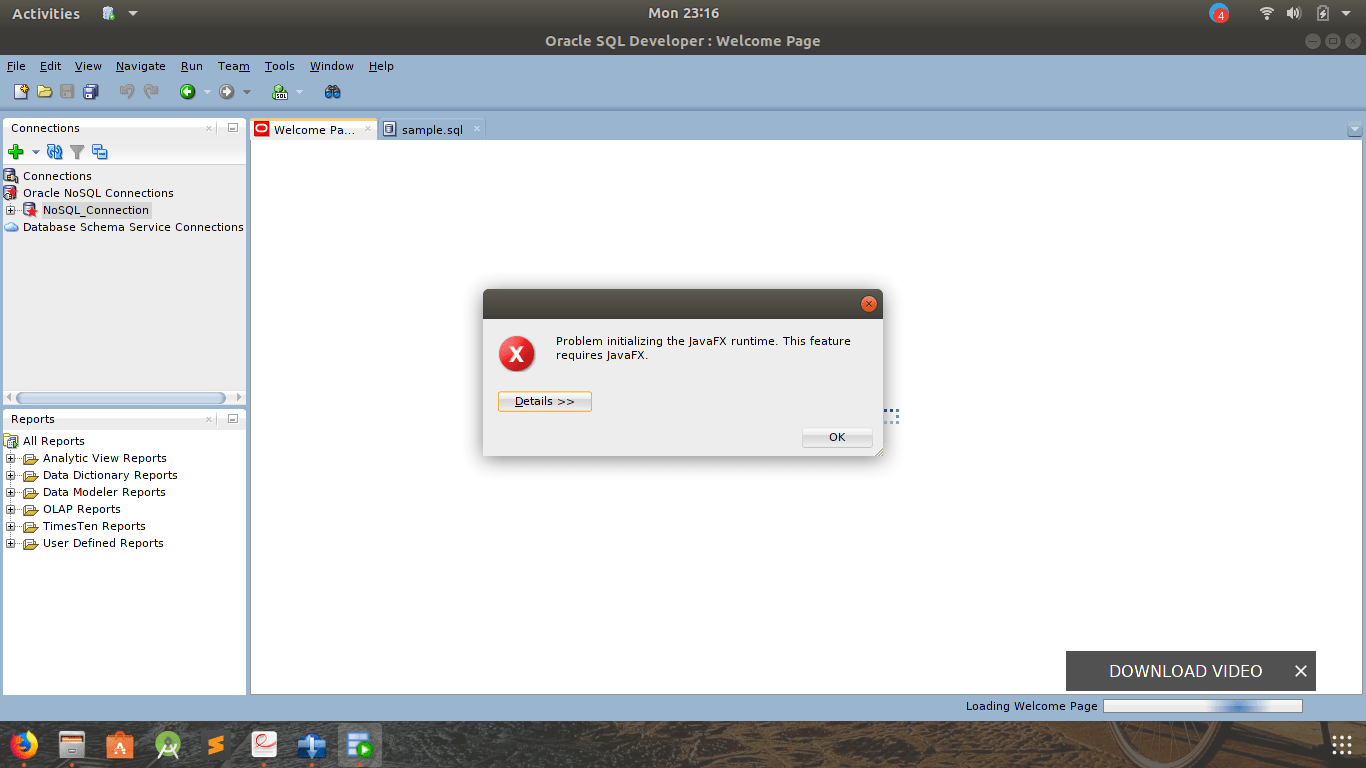Open the Activities overview
Viewport: 1366px width, 768px height.
(x=46, y=13)
